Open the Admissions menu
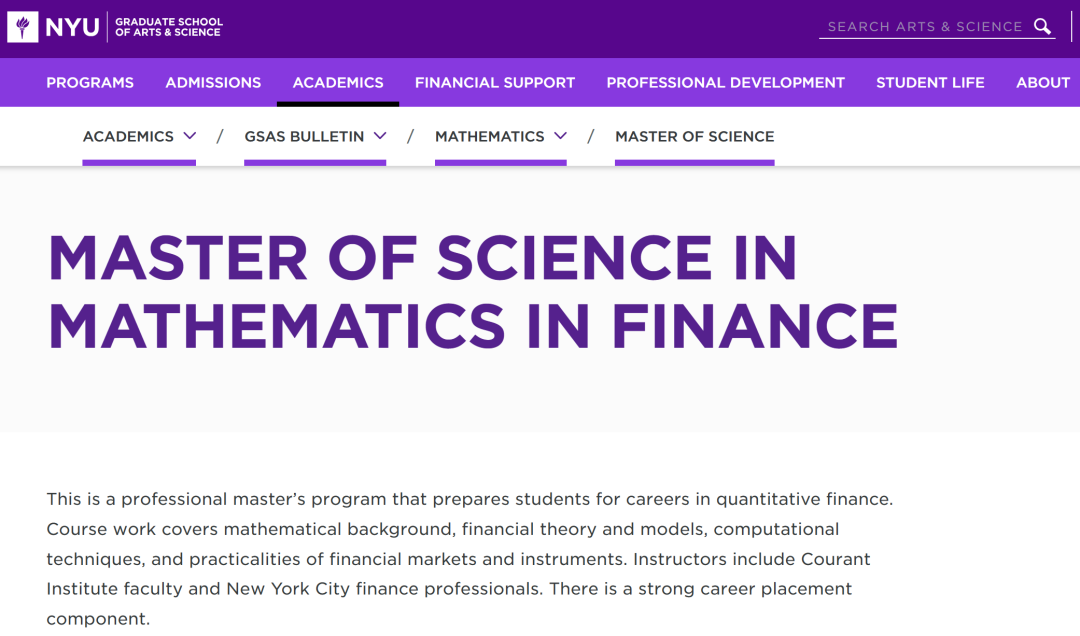 click(213, 83)
